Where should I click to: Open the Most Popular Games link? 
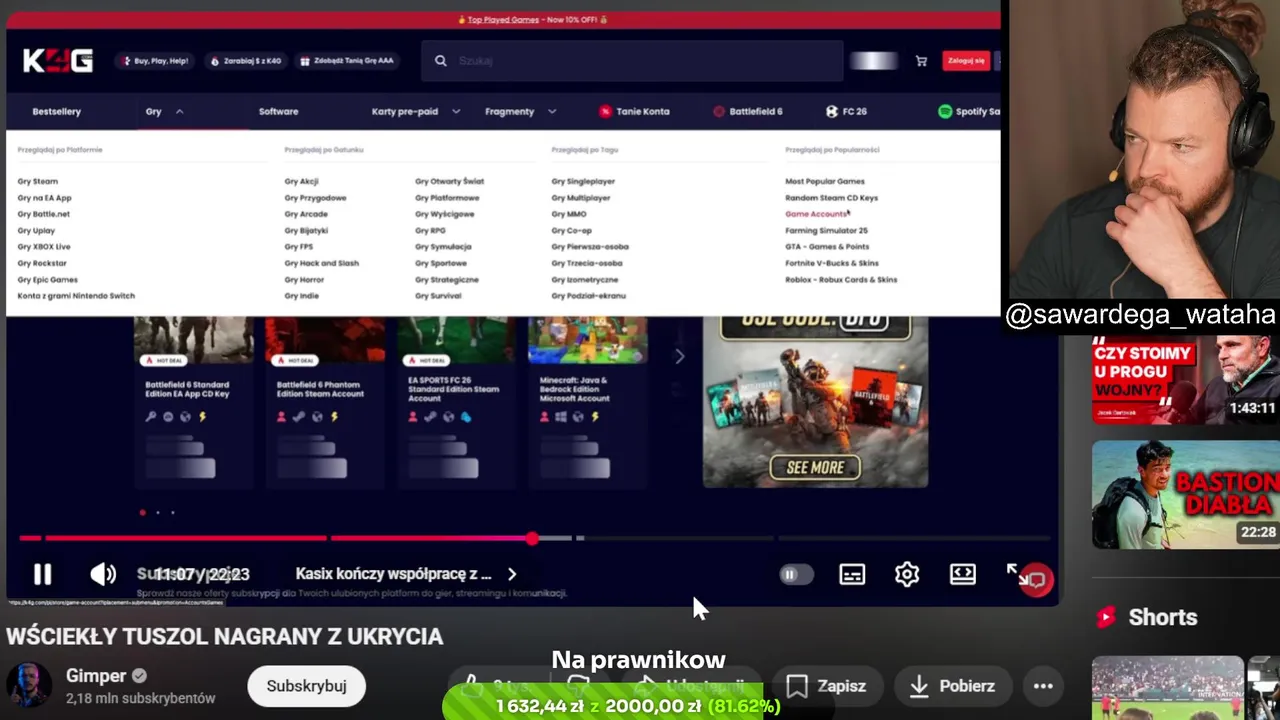tap(824, 181)
